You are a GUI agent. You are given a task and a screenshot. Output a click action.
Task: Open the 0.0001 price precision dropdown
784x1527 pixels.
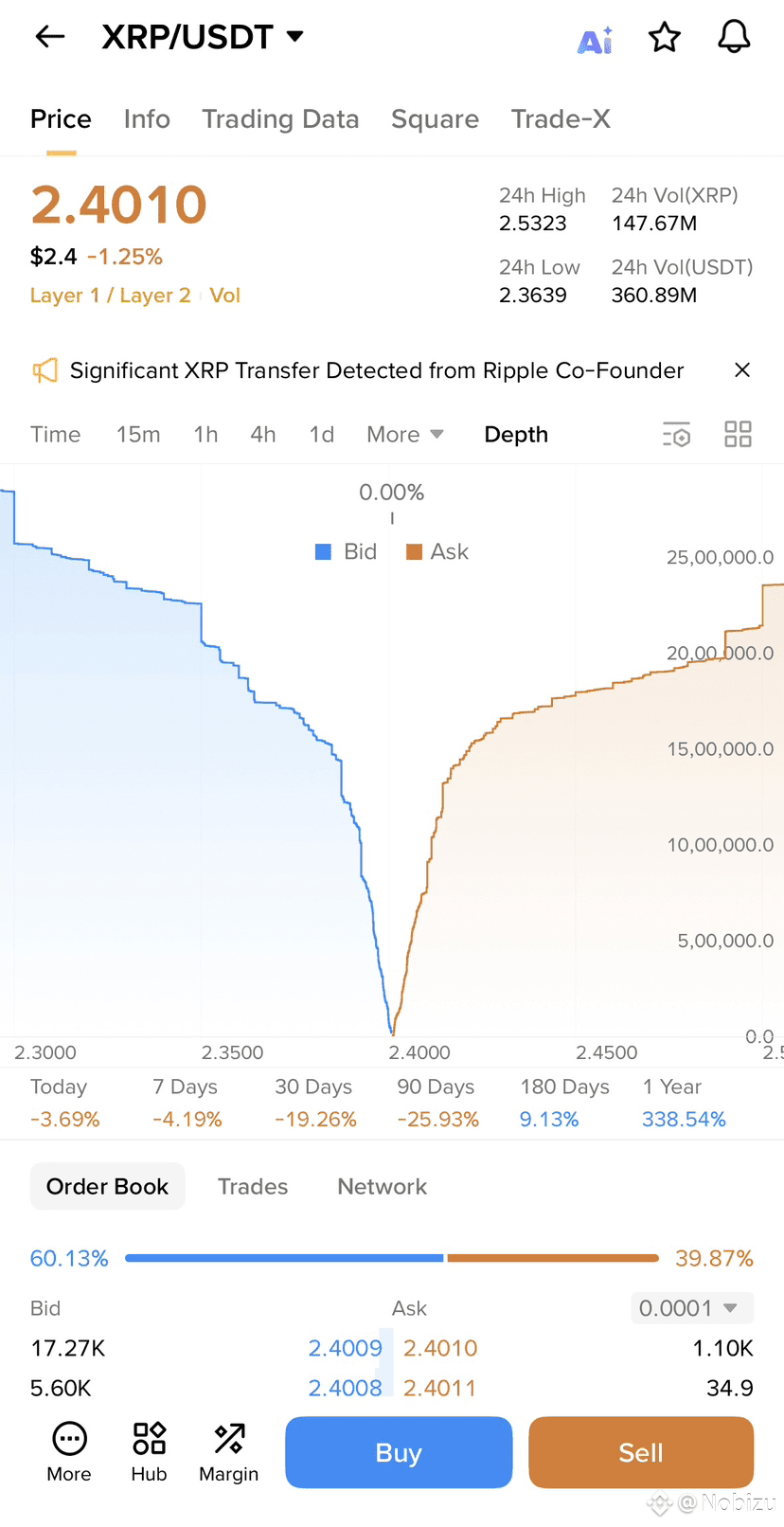[x=691, y=1308]
